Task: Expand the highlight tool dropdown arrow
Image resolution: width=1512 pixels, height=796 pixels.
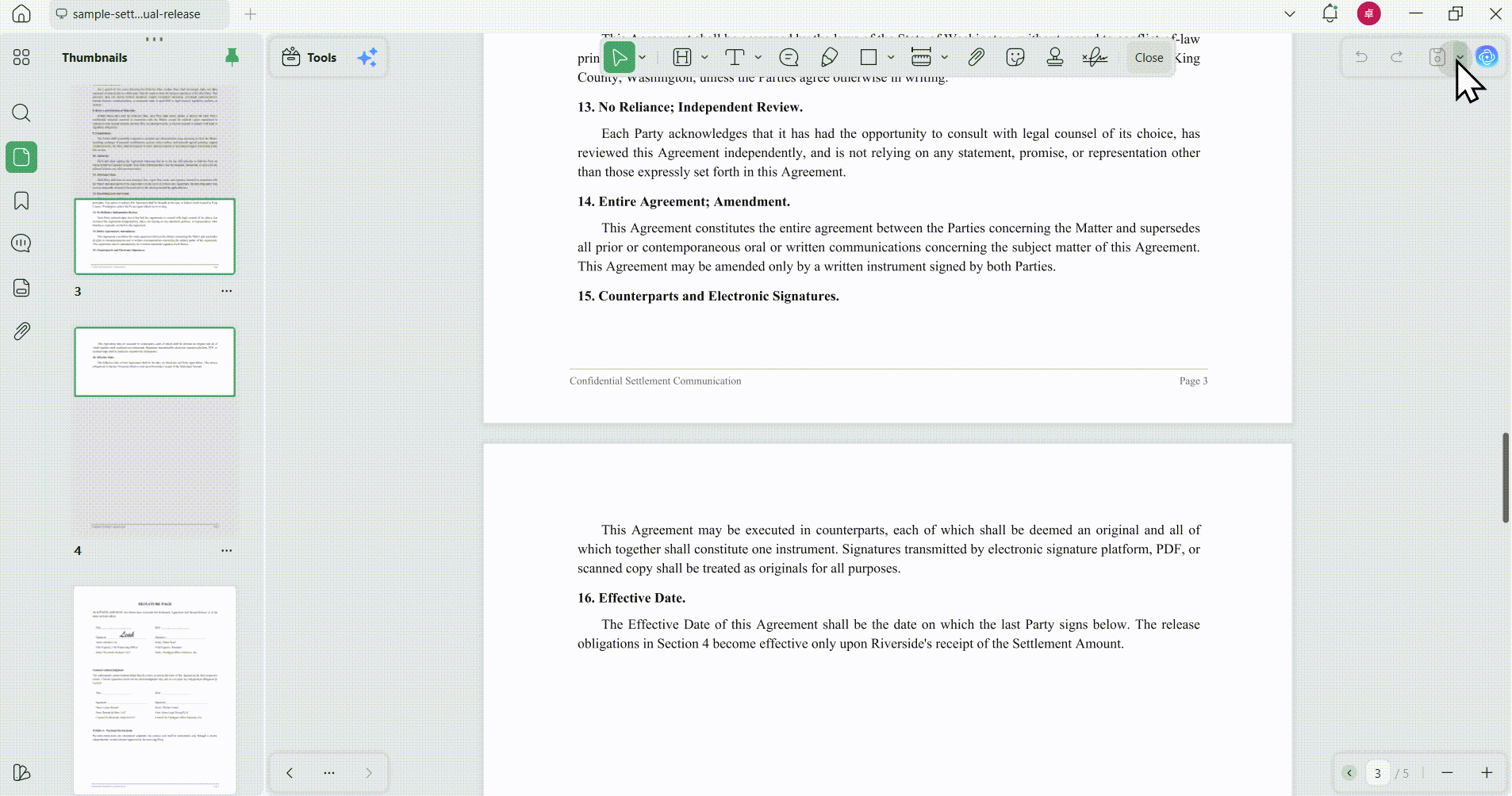Action: tap(704, 57)
